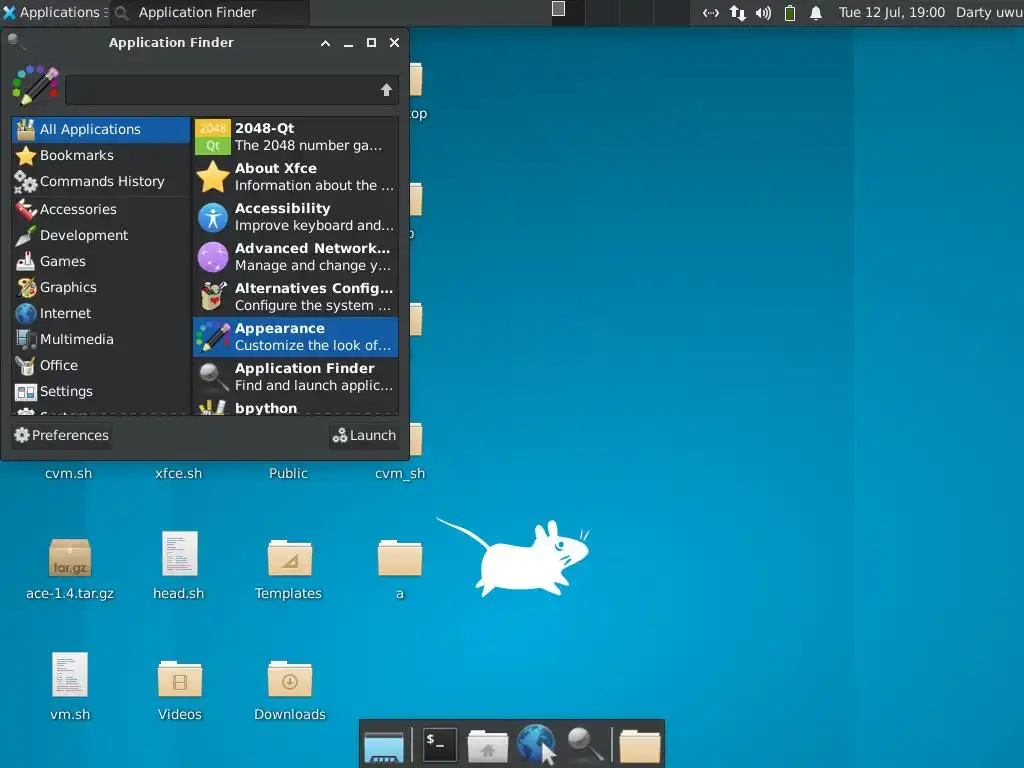
Task: Open the Darty uwu user menu
Action: [989, 12]
